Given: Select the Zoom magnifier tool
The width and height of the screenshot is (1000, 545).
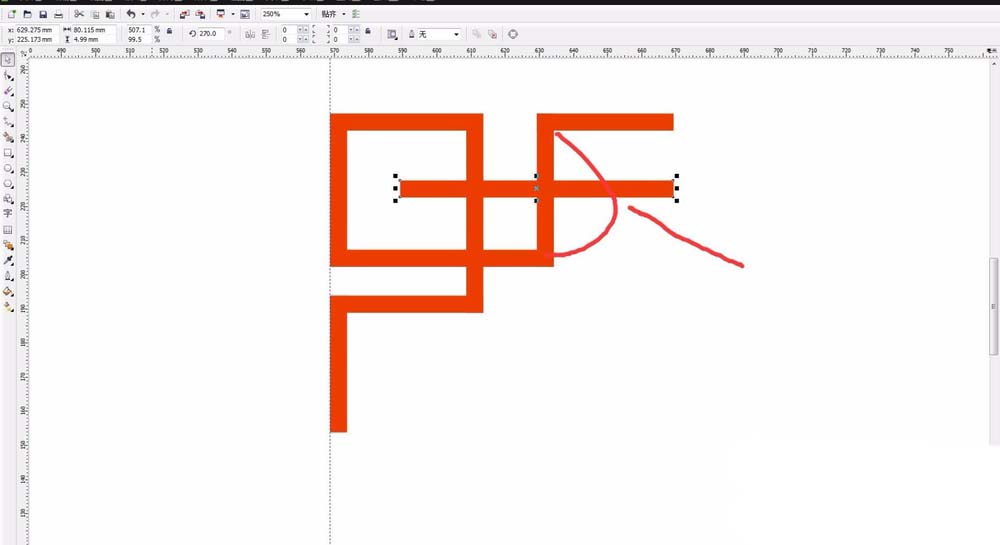Looking at the screenshot, I should coord(8,106).
